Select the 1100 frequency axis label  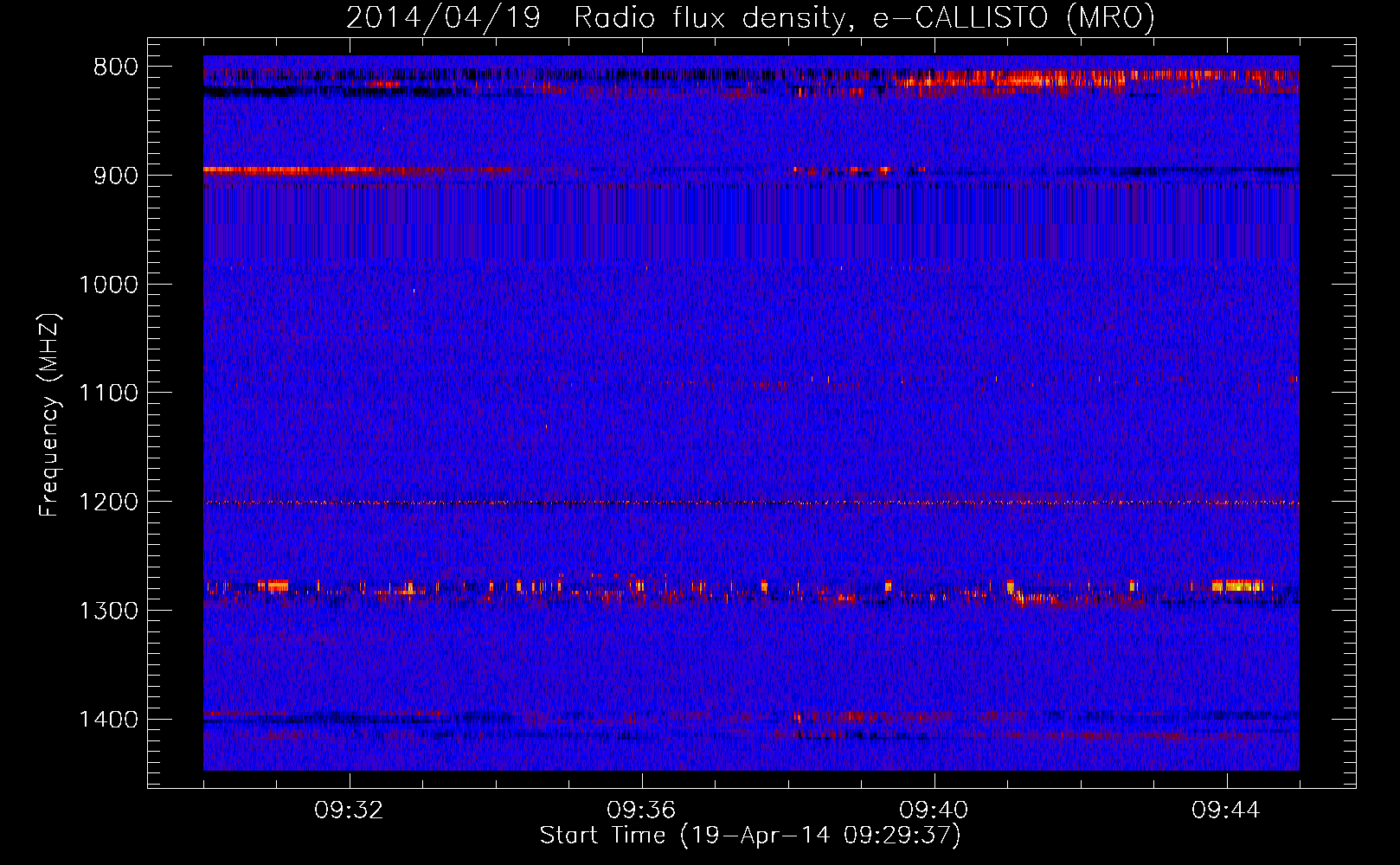(108, 394)
